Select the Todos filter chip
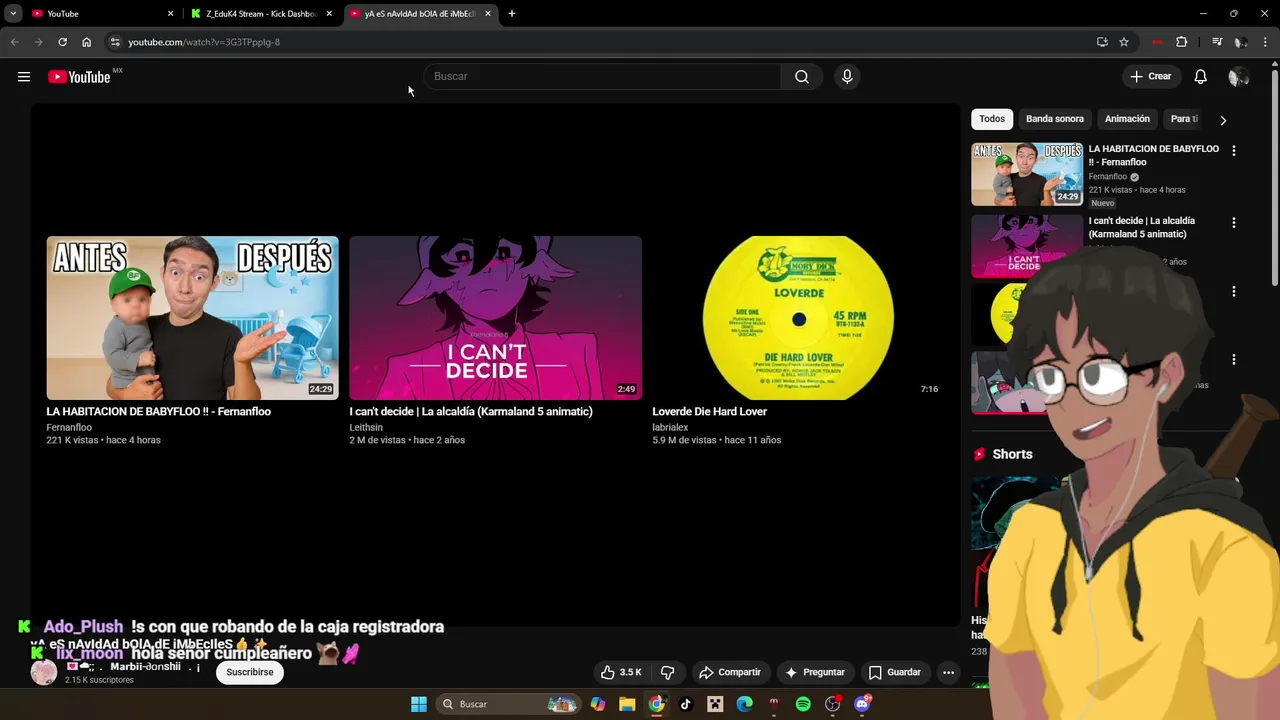 [x=992, y=119]
